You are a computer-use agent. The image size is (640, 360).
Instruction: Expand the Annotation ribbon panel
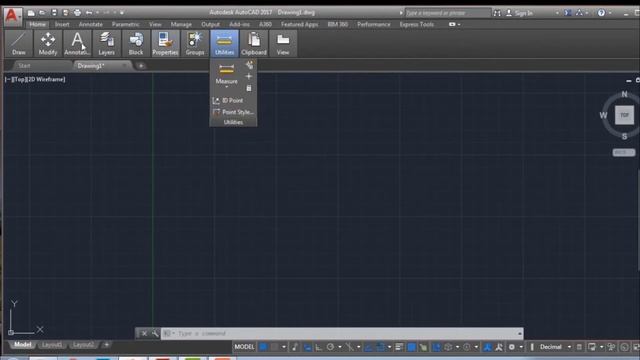[x=77, y=44]
